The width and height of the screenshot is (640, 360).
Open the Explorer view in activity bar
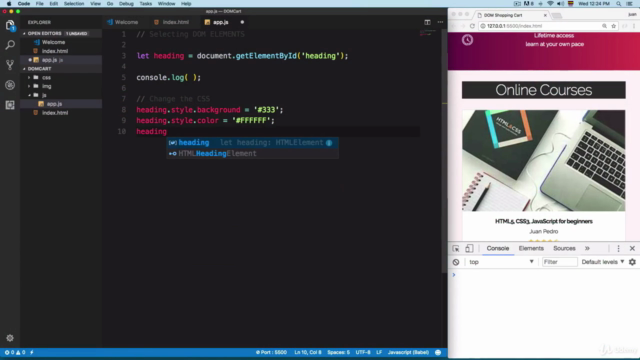pos(10,25)
